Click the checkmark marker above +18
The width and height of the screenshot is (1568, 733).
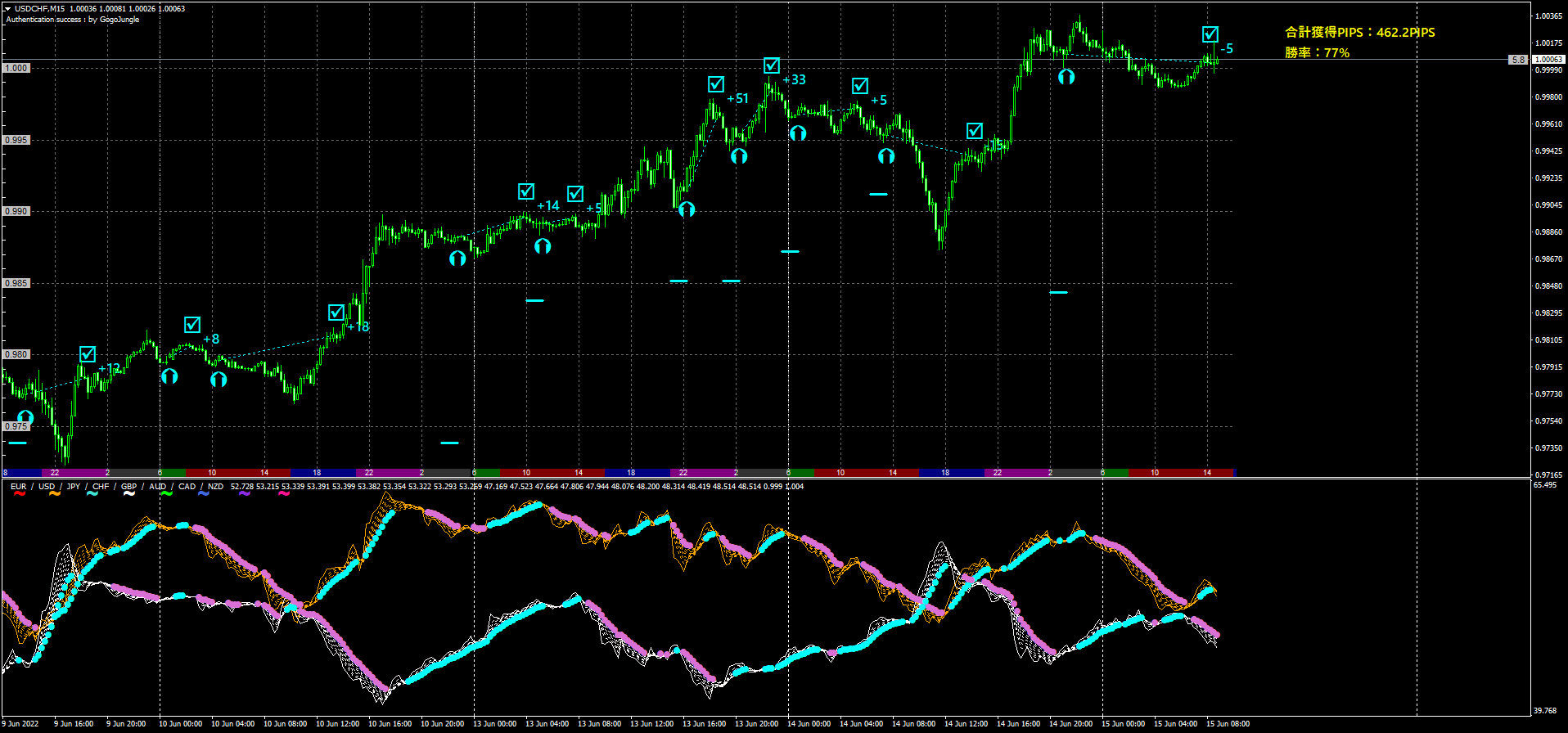click(336, 313)
